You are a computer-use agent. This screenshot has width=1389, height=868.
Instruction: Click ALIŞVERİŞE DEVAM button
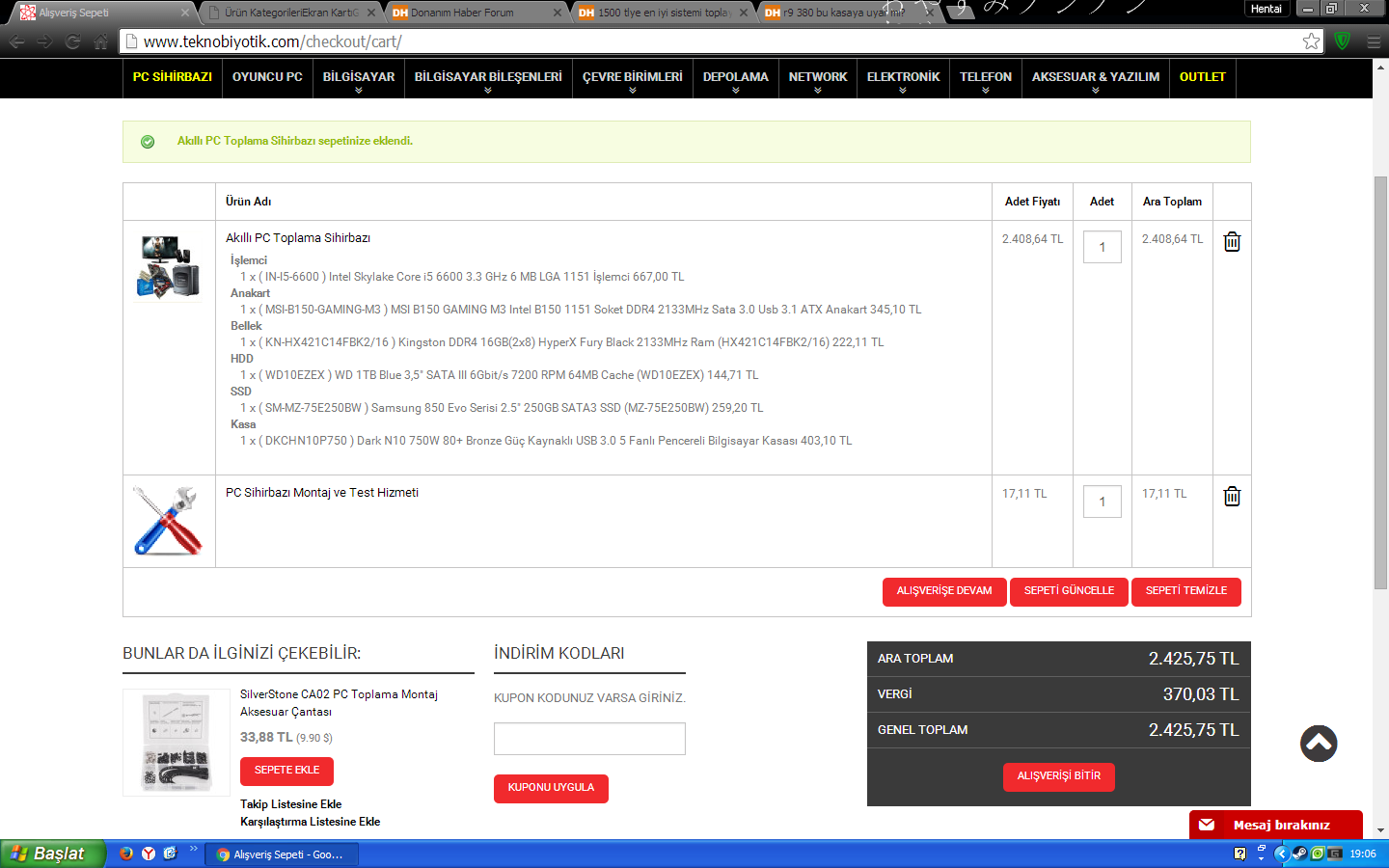(x=944, y=591)
